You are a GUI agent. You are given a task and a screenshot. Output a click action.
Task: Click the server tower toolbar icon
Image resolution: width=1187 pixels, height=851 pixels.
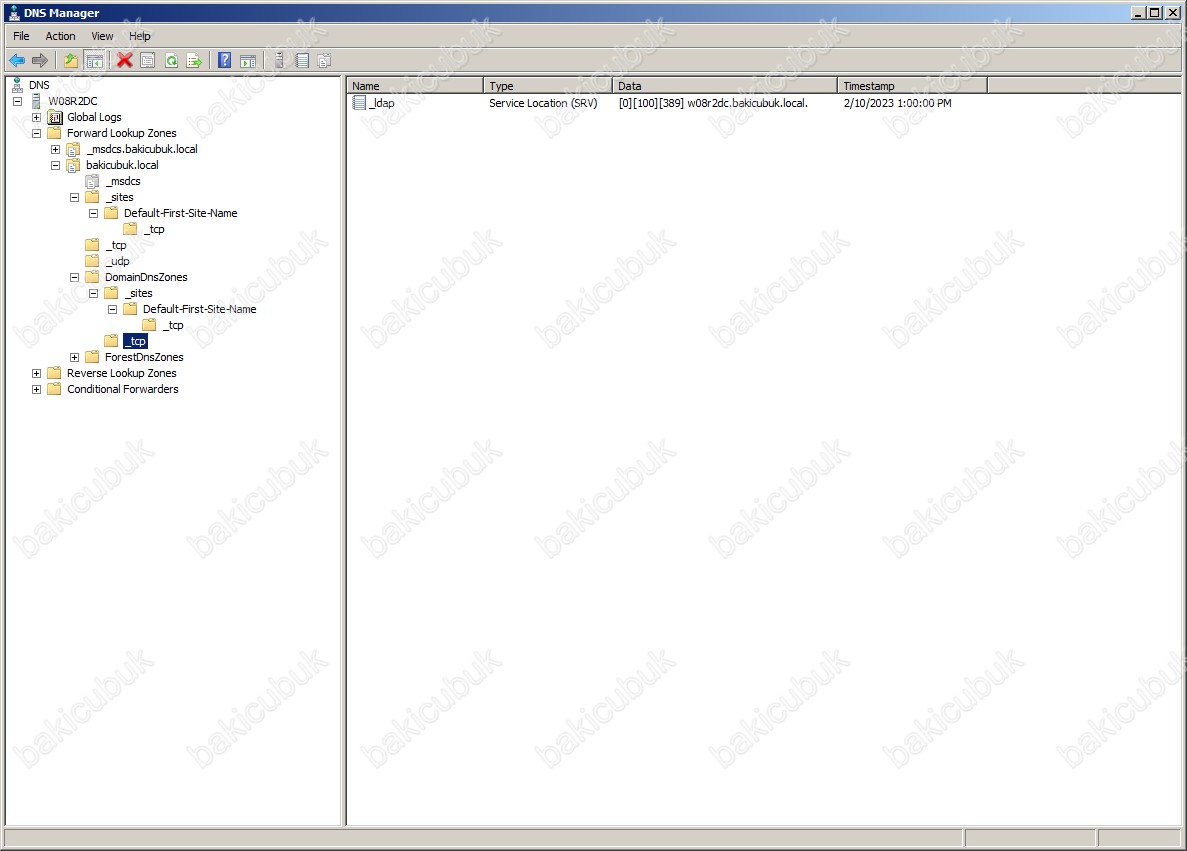(279, 61)
